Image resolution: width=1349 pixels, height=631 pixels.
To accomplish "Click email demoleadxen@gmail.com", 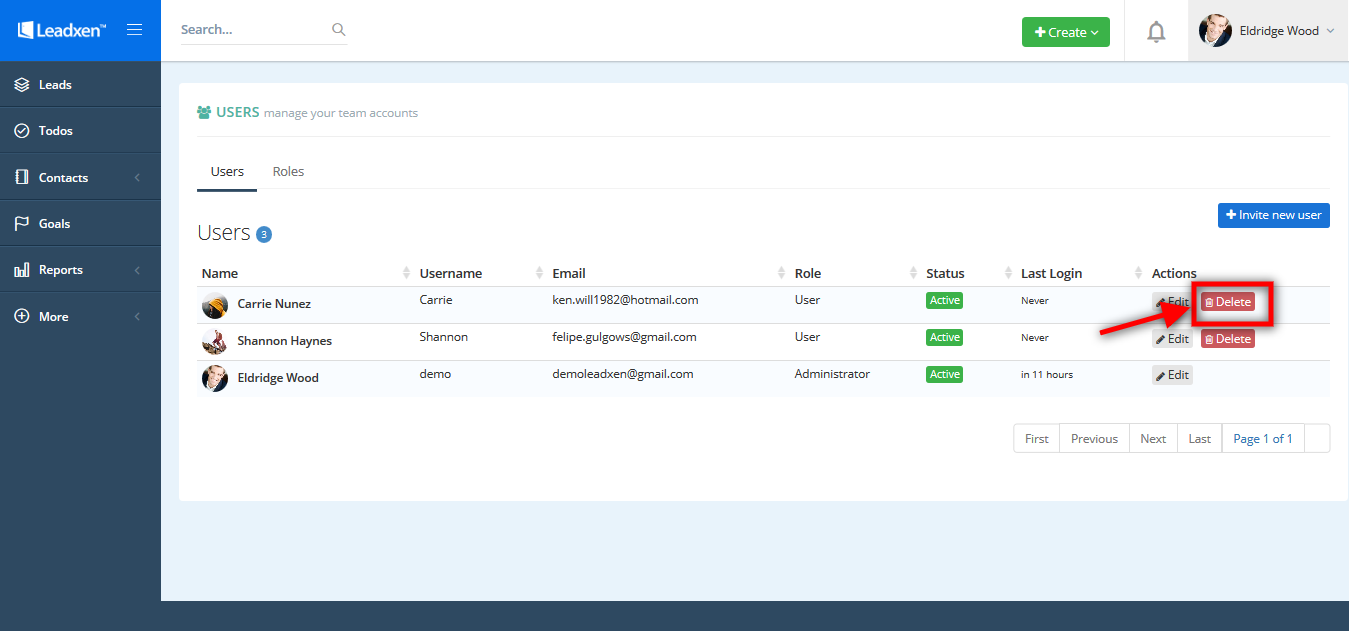I will click(623, 374).
